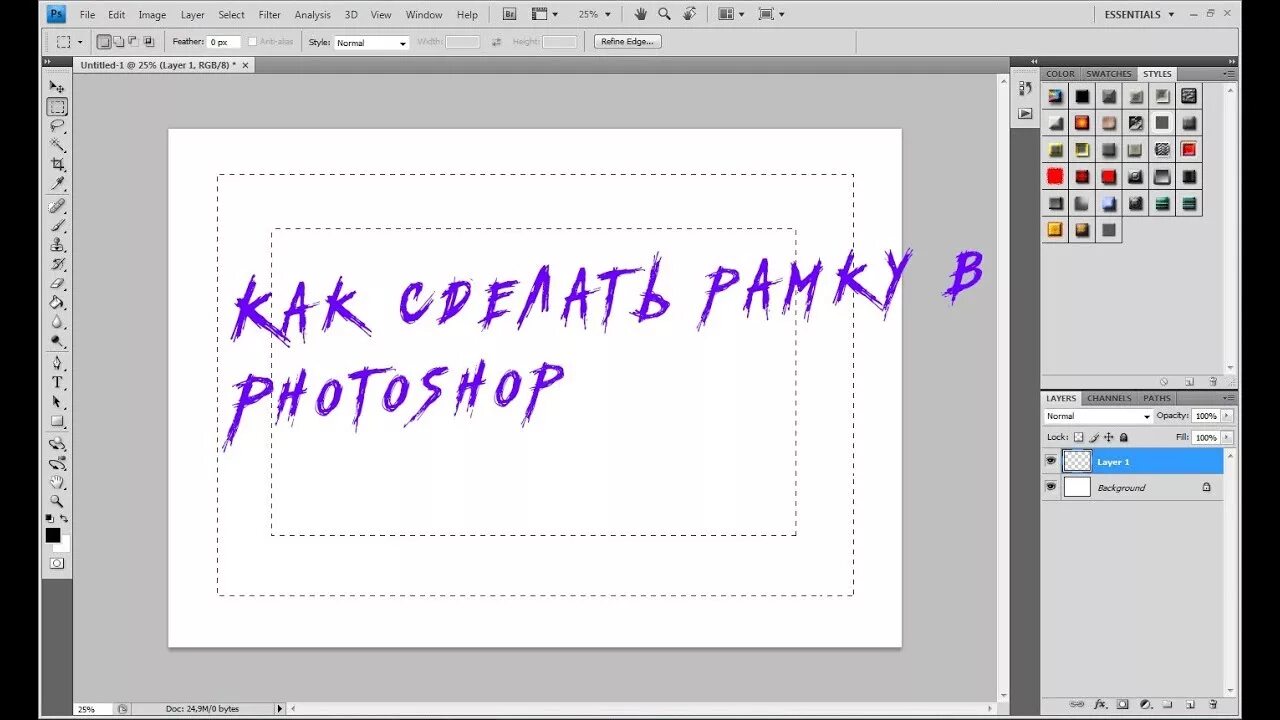Image resolution: width=1280 pixels, height=720 pixels.
Task: Click the Feather input field
Action: pos(224,42)
